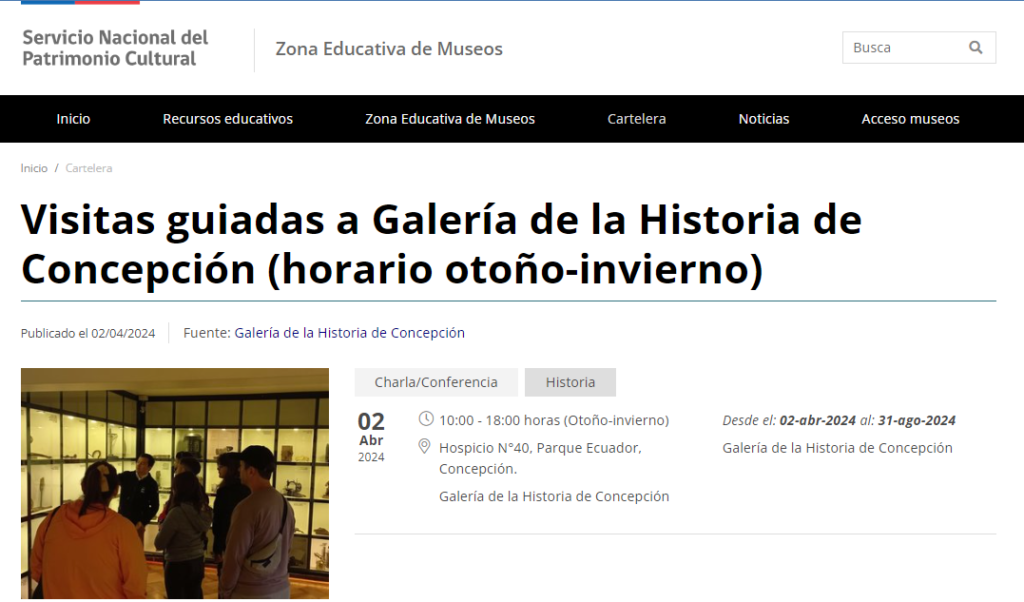
Task: Click the Inicio breadcrumb link
Action: tap(34, 168)
